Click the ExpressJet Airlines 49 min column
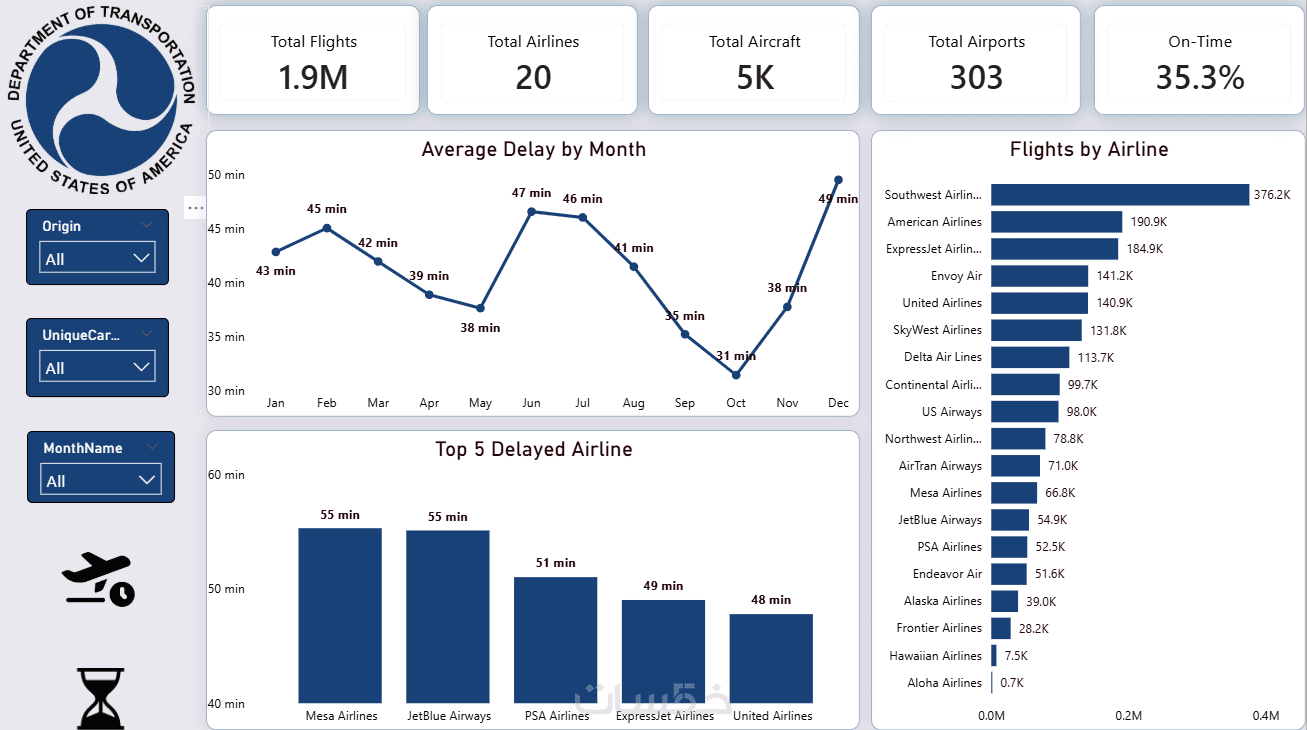1307x730 pixels. click(664, 651)
